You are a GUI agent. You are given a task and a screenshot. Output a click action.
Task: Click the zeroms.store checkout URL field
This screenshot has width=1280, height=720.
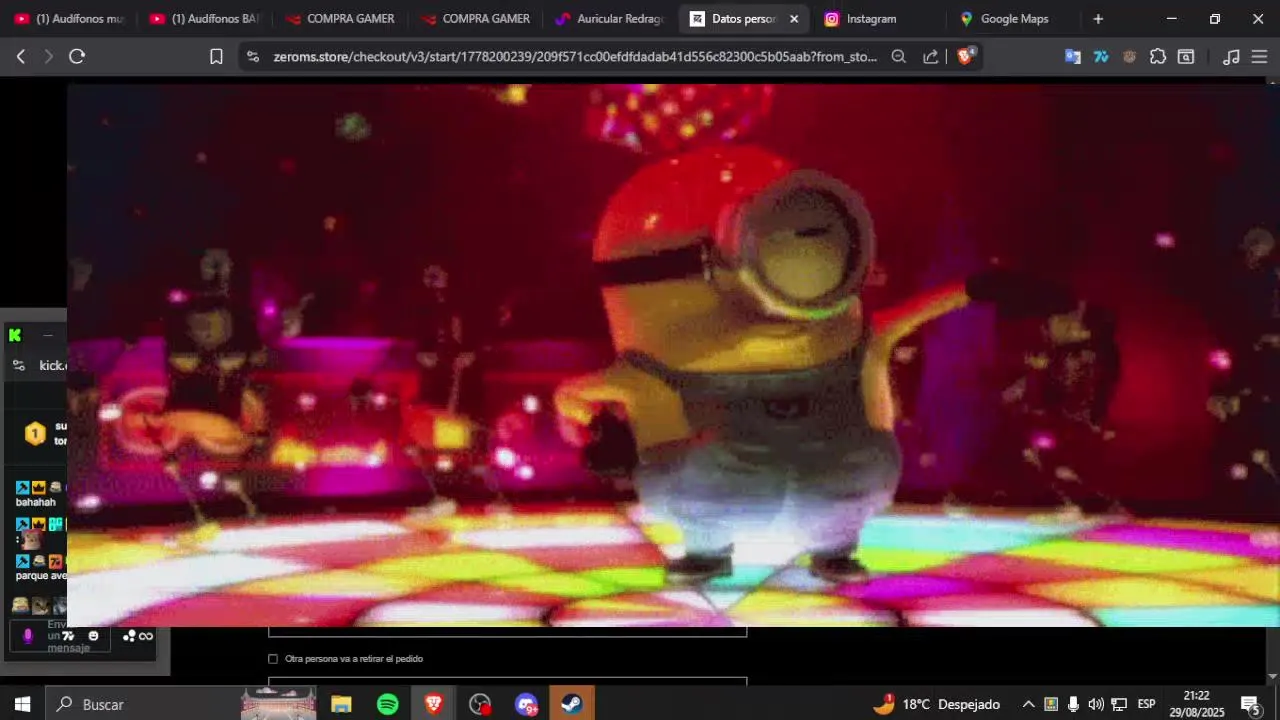click(575, 57)
